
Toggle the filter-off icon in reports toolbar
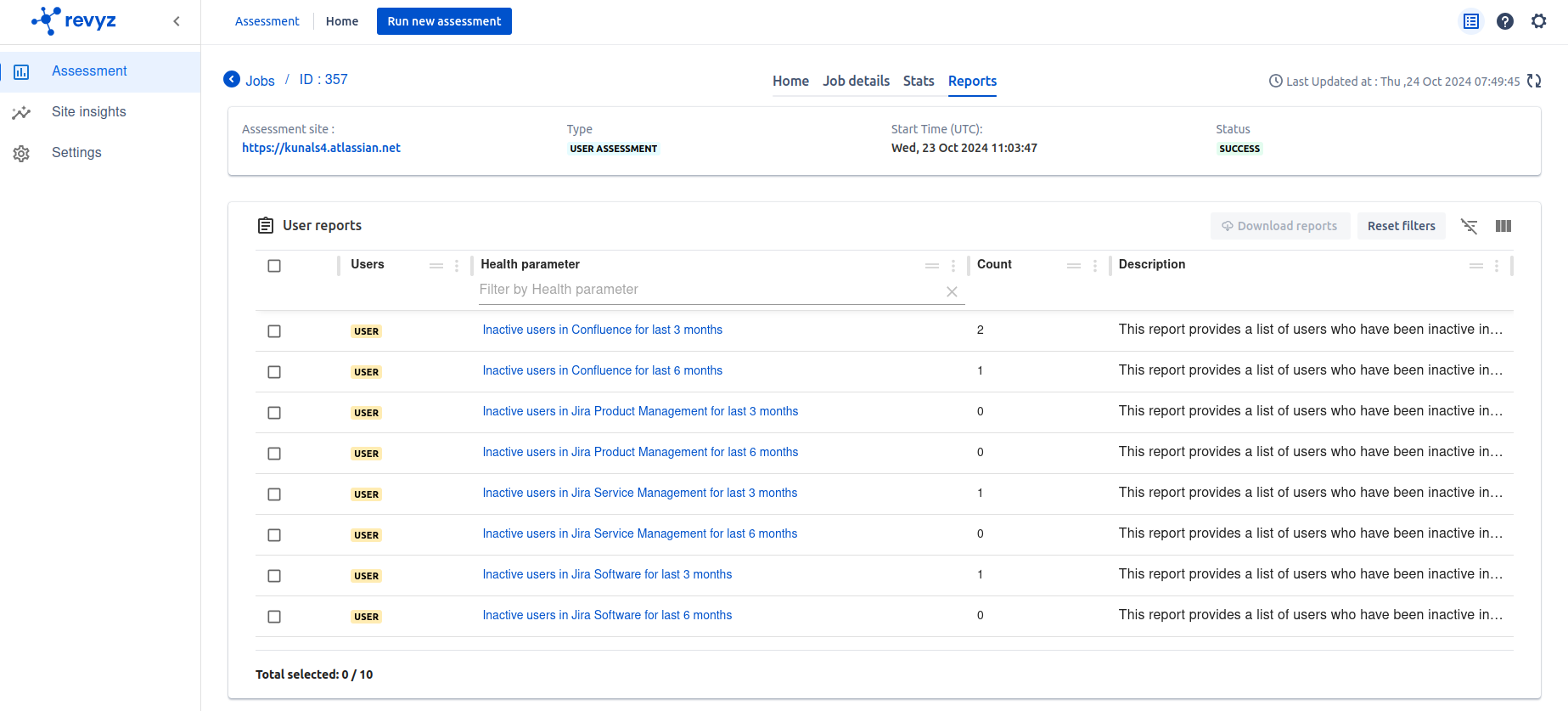(1470, 226)
